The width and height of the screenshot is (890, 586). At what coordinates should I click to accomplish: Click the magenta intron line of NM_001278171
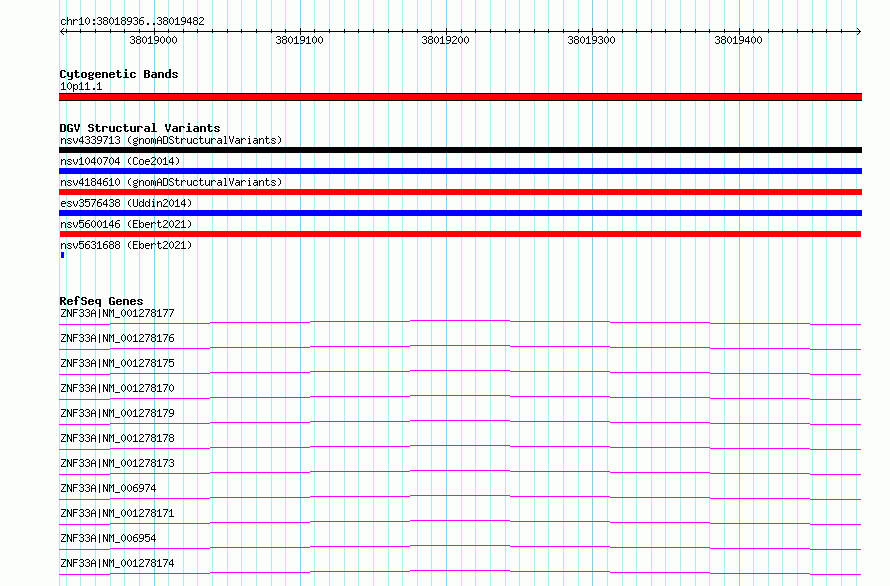point(460,521)
